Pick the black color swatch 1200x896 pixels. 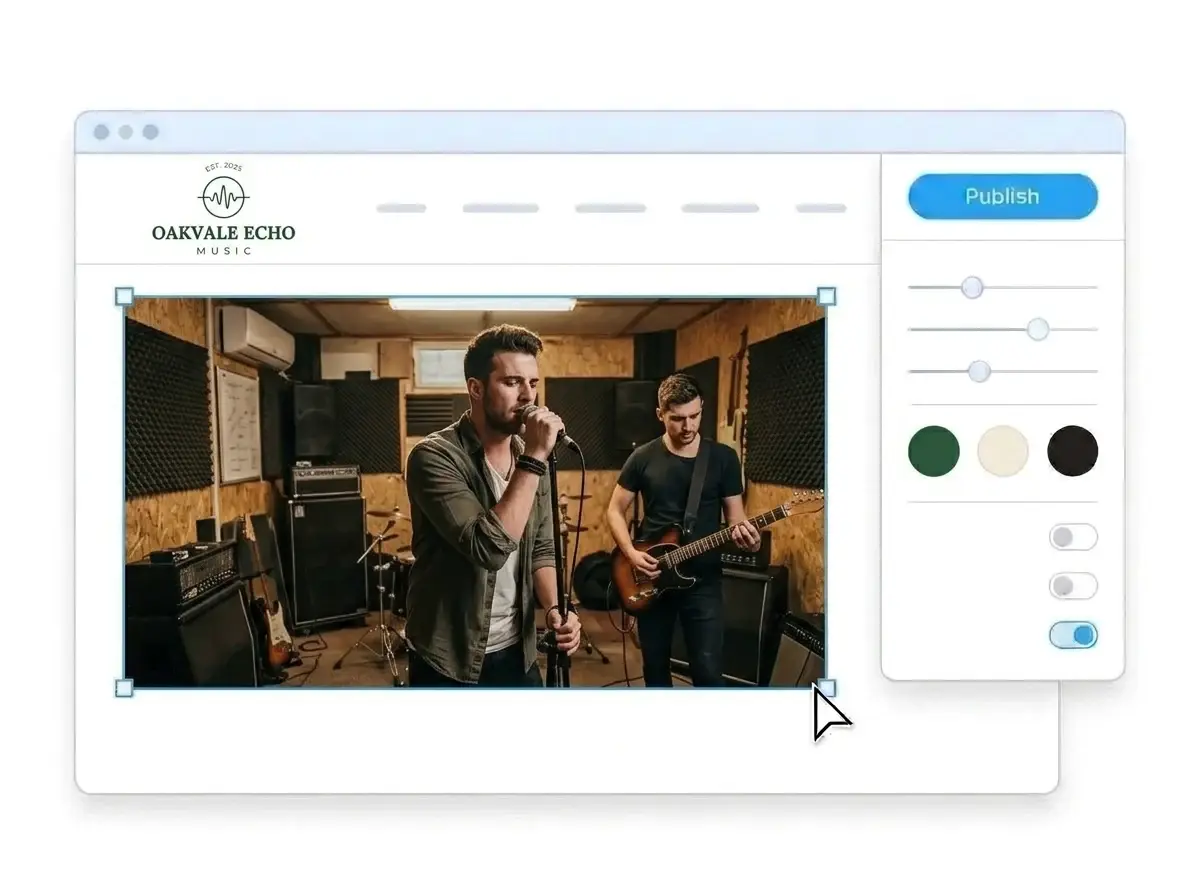tap(1072, 451)
